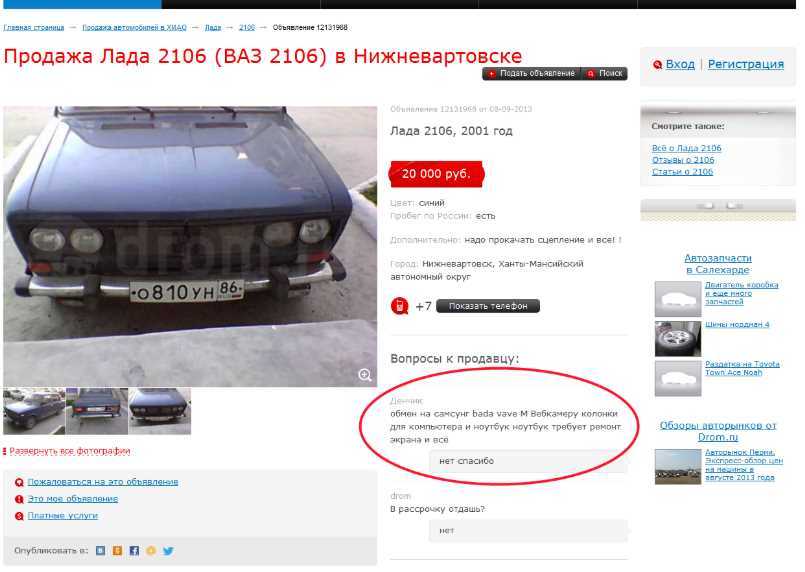Click the magnifier zoom icon on car photo

point(365,375)
